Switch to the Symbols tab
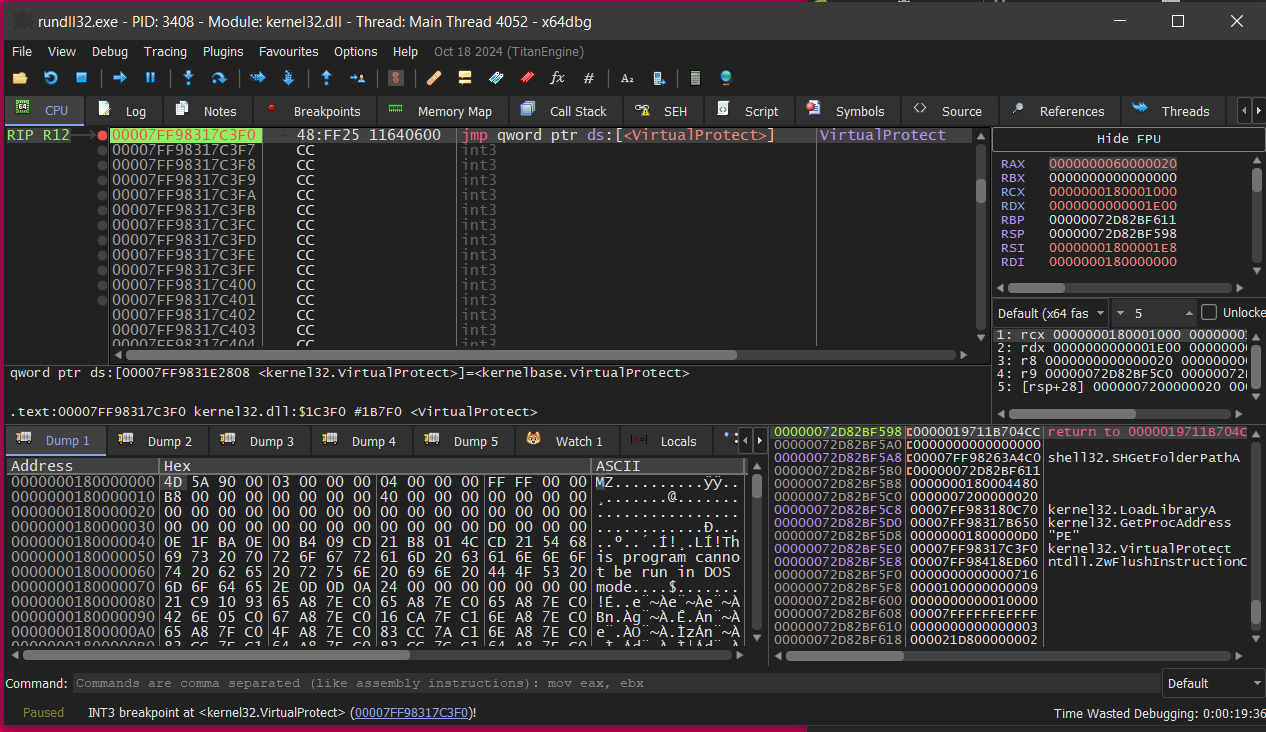This screenshot has height=732, width=1266. pos(847,111)
